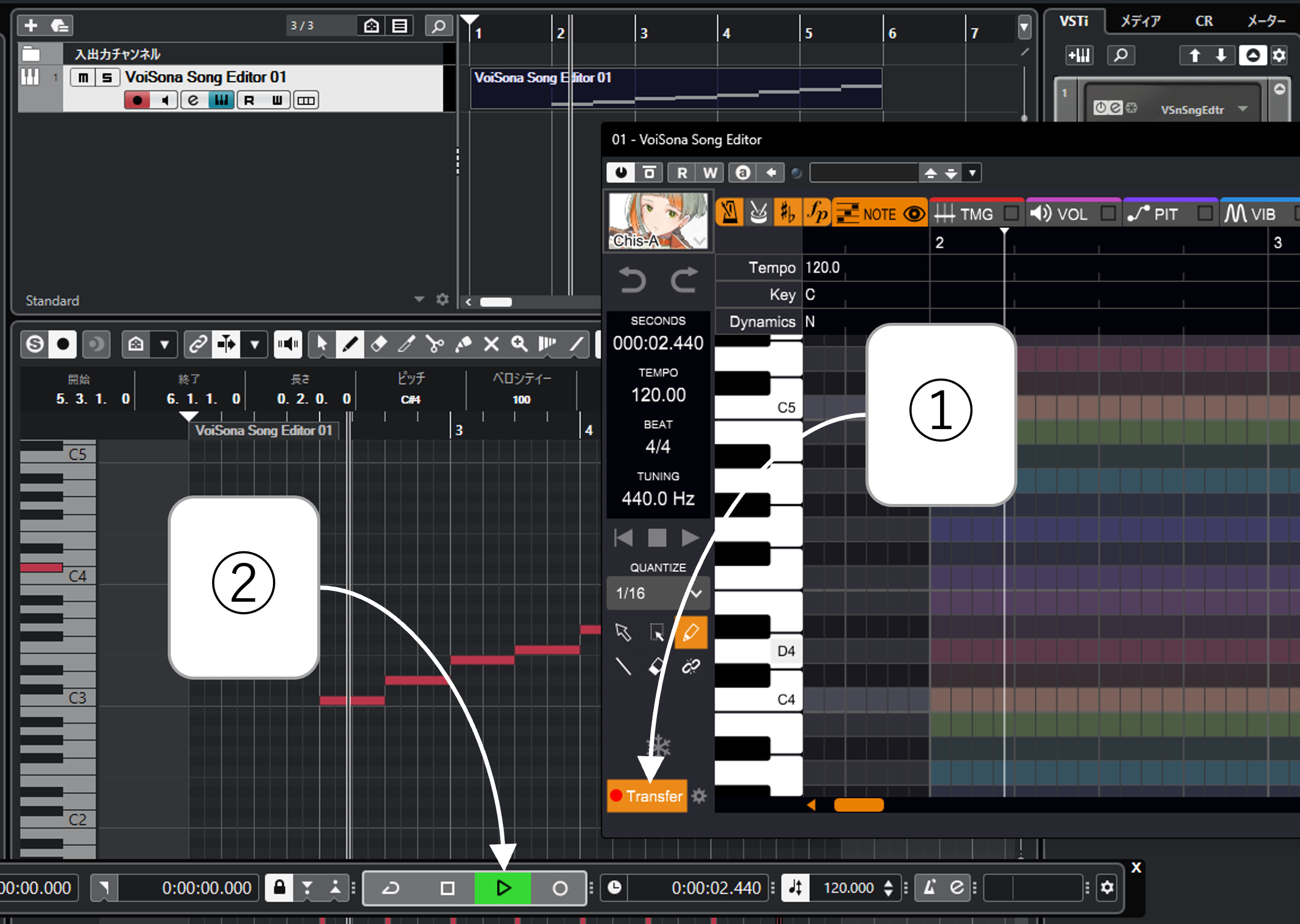Select VoiSona eraser tool
This screenshot has height=924, width=1300.
pos(657,667)
